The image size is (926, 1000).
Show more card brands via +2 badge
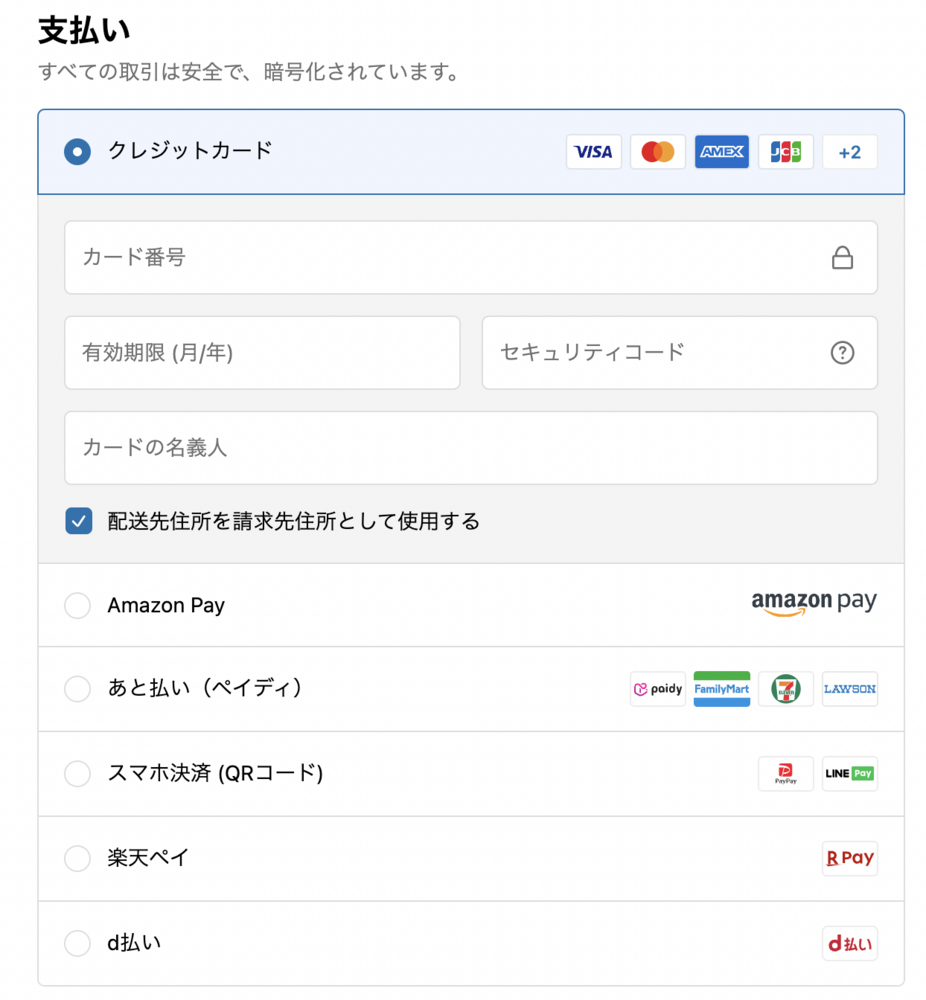click(x=850, y=152)
